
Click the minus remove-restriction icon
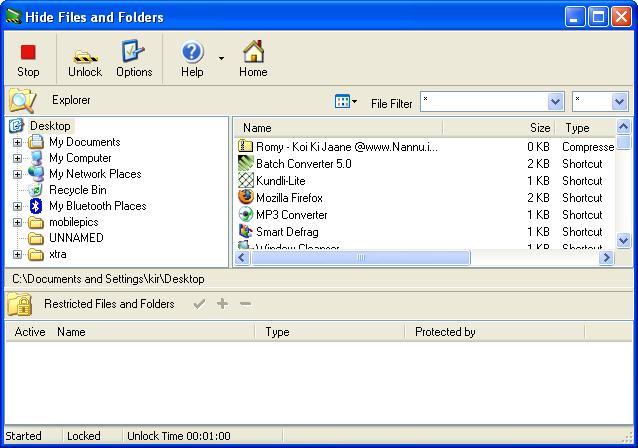coord(245,304)
